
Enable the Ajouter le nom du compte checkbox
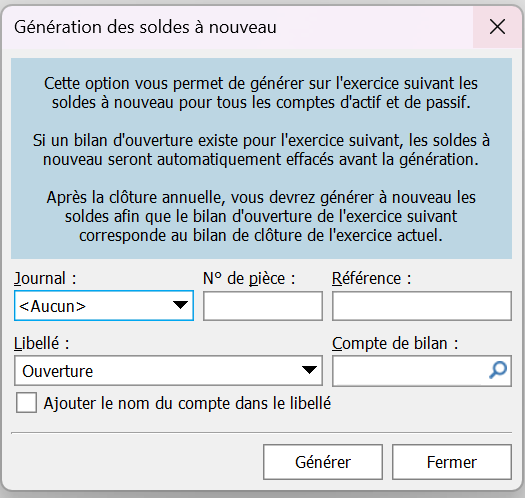click(x=26, y=403)
